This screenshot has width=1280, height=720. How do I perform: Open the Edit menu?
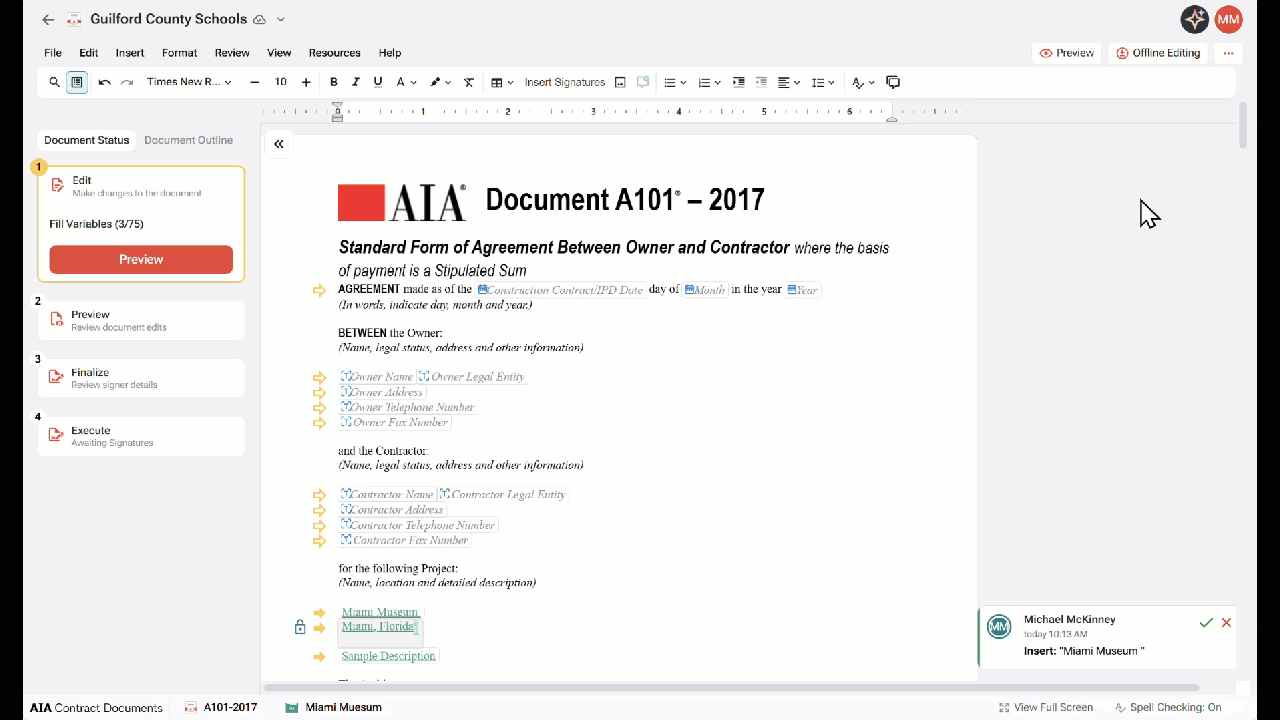coord(89,53)
